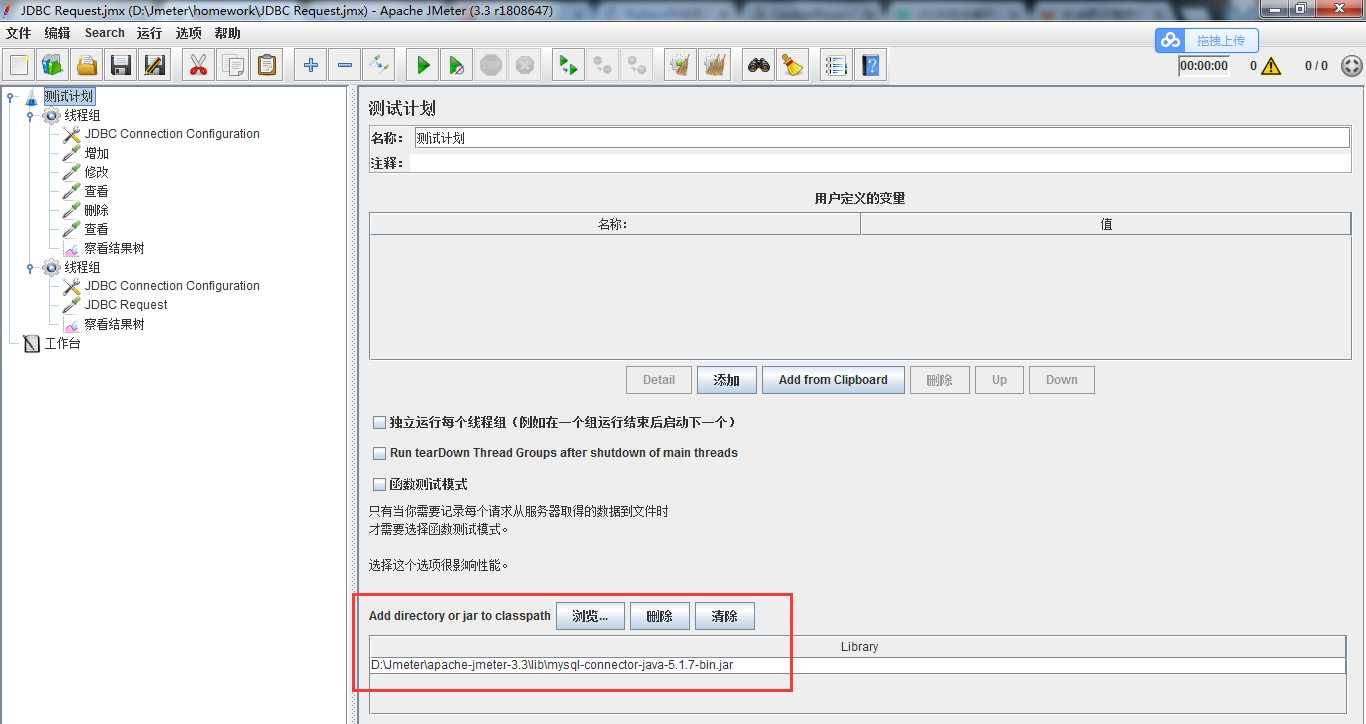Start the test with green play icon
This screenshot has height=724, width=1366.
pos(423,66)
